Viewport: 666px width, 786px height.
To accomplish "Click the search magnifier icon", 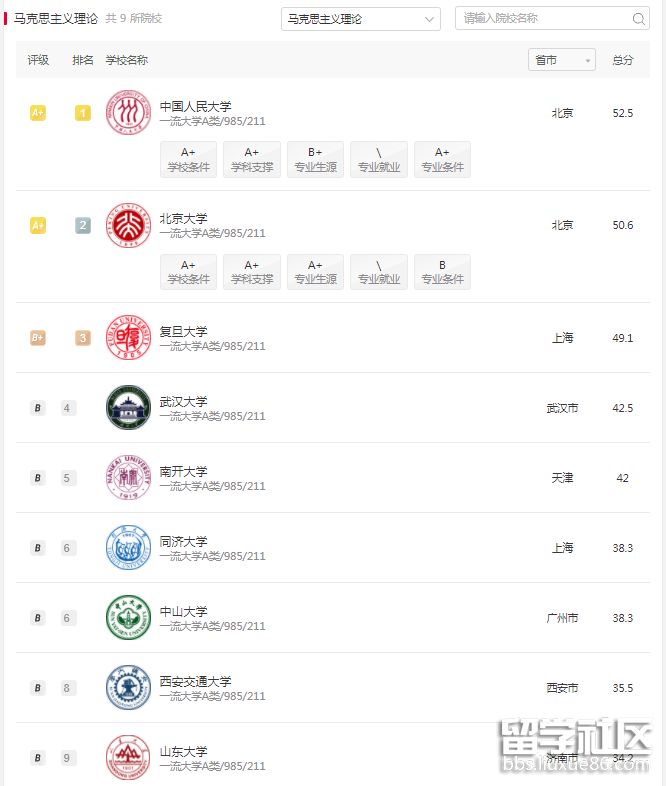I will click(x=638, y=19).
